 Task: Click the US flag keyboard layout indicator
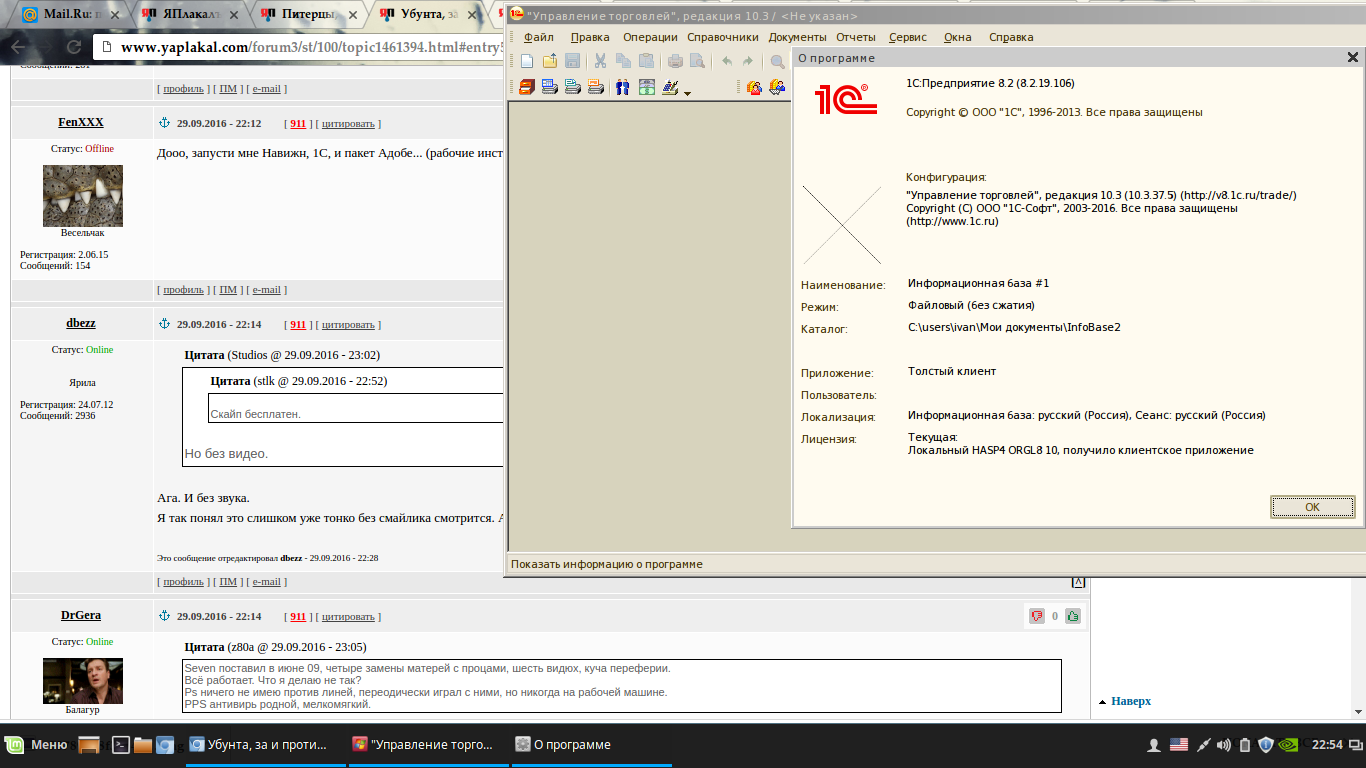point(1179,744)
